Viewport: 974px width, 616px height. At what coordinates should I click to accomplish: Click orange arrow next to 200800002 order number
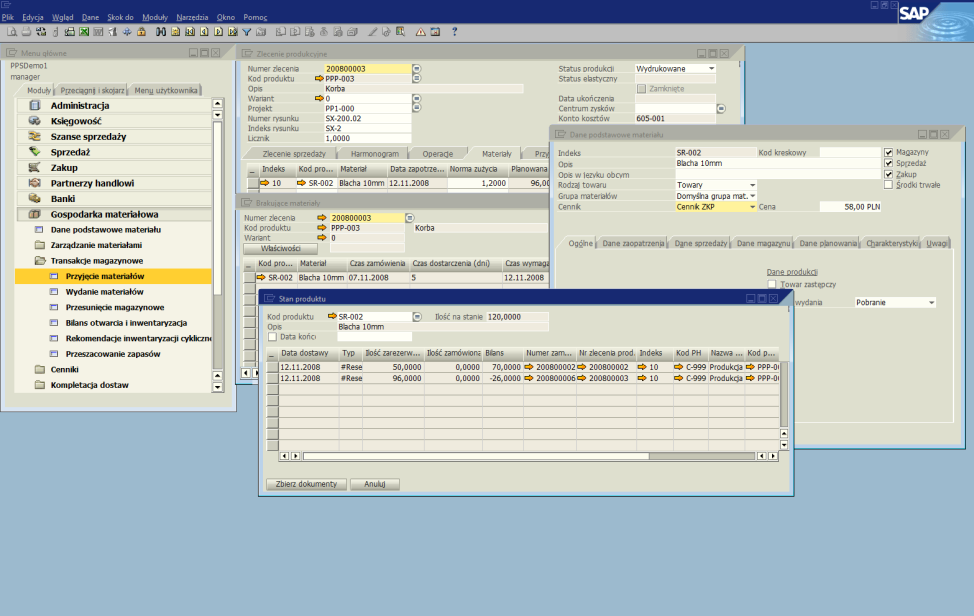[529, 367]
